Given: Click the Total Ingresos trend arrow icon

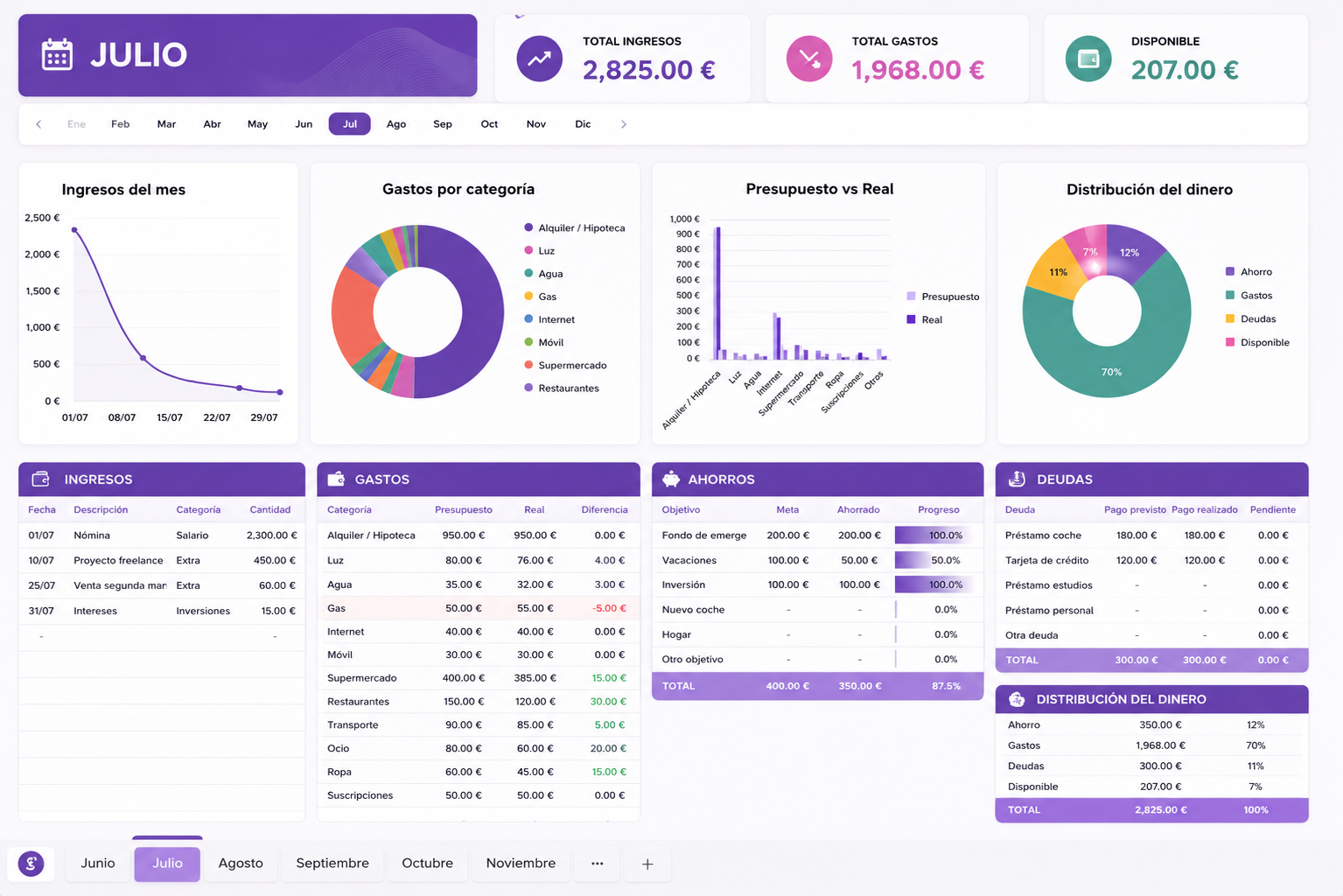Looking at the screenshot, I should click(x=539, y=59).
